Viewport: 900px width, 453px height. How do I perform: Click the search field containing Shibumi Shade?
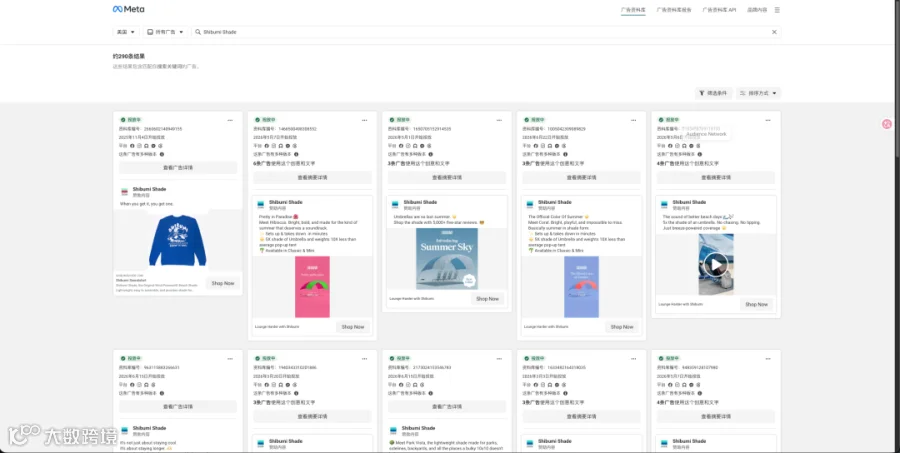click(486, 32)
